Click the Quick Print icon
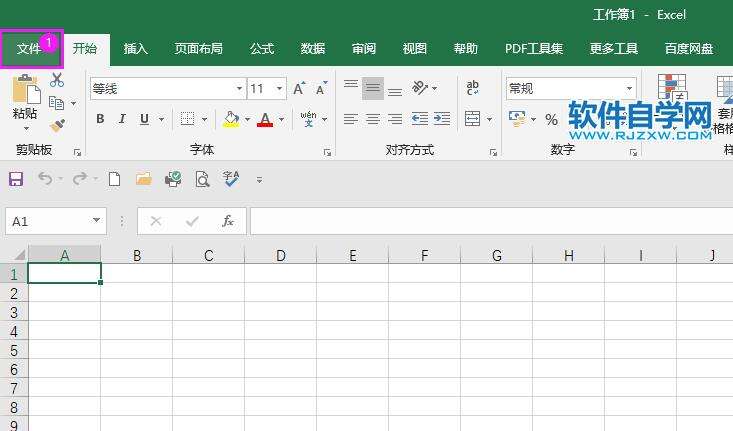Viewport: 733px width, 431px height. (173, 179)
